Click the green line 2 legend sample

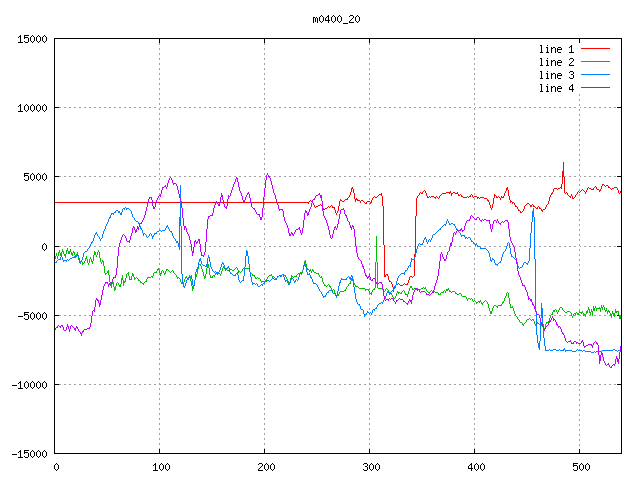[x=595, y=62]
